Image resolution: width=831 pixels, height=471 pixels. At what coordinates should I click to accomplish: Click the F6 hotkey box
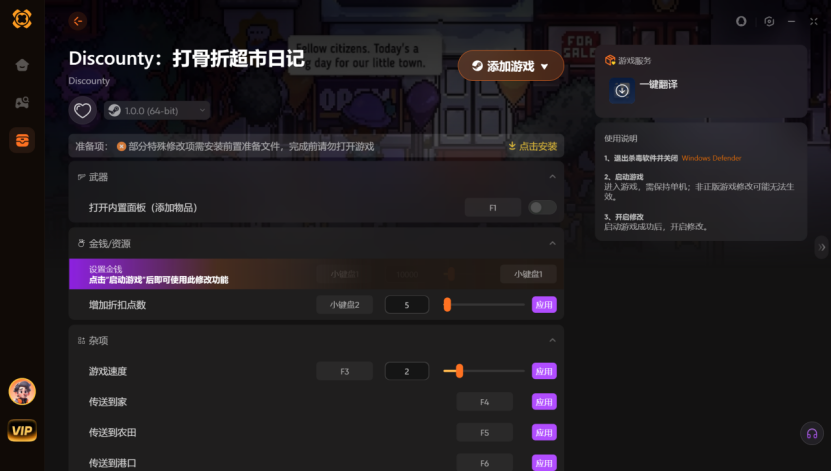coord(484,463)
